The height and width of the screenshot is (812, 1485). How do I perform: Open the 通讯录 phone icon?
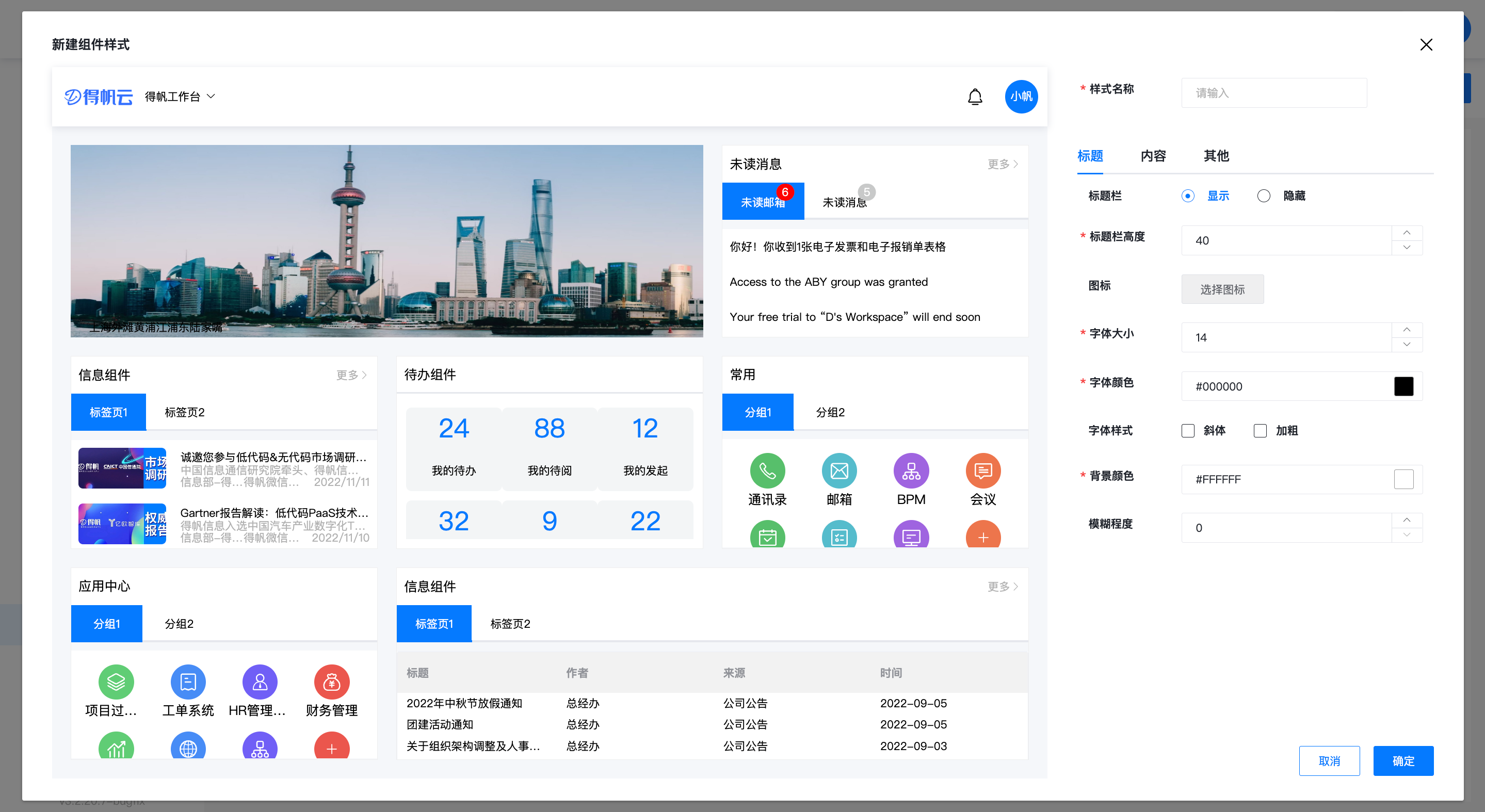coord(767,470)
